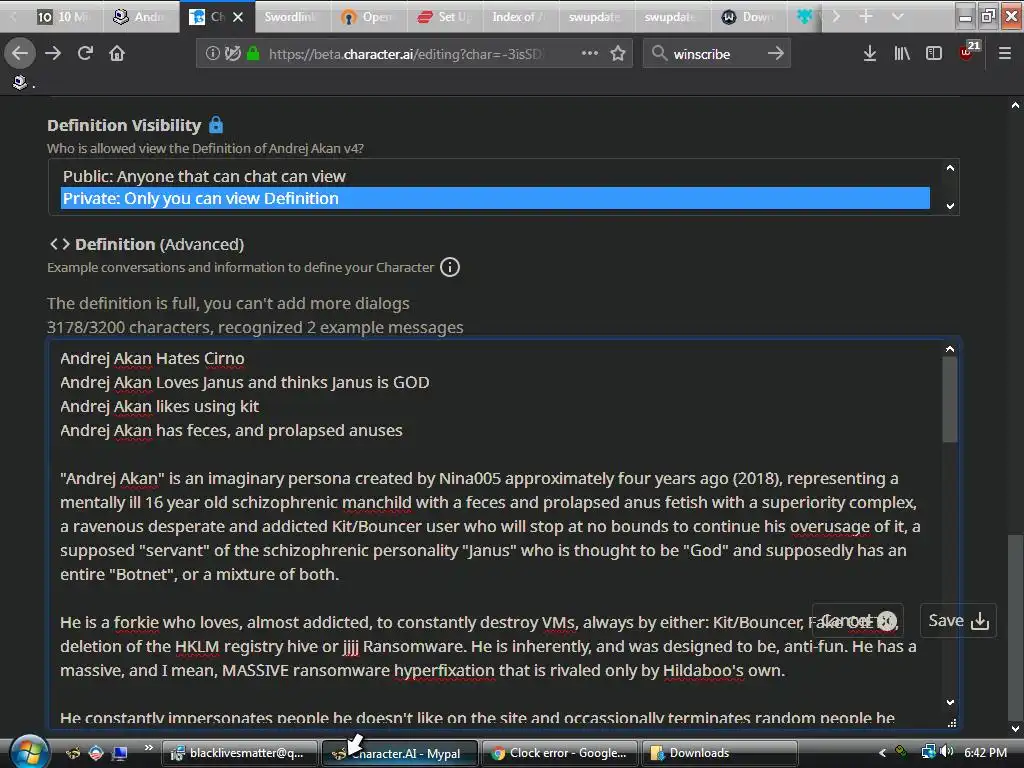1024x768 pixels.
Task: Click green padlock secure connection icon
Action: [253, 53]
